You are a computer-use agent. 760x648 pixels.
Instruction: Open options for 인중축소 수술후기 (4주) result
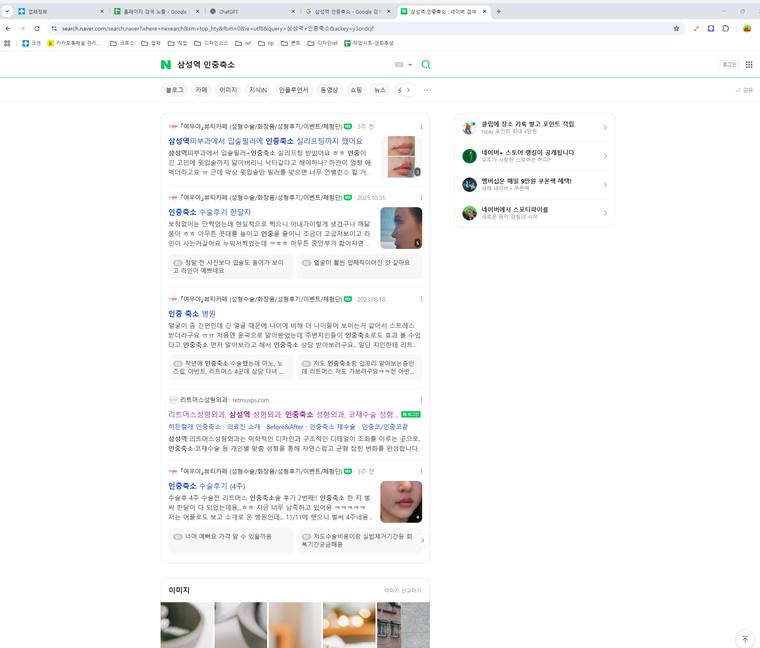[421, 471]
